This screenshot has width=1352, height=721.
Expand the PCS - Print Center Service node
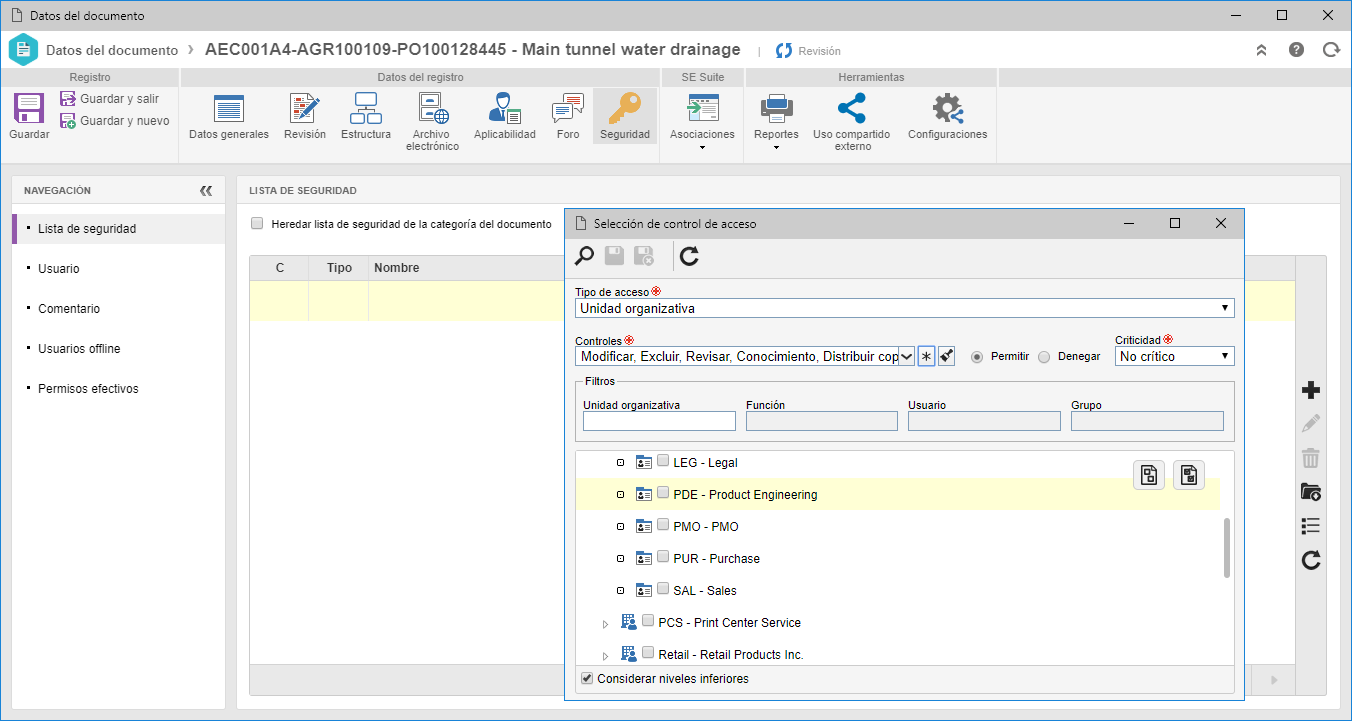[605, 624]
